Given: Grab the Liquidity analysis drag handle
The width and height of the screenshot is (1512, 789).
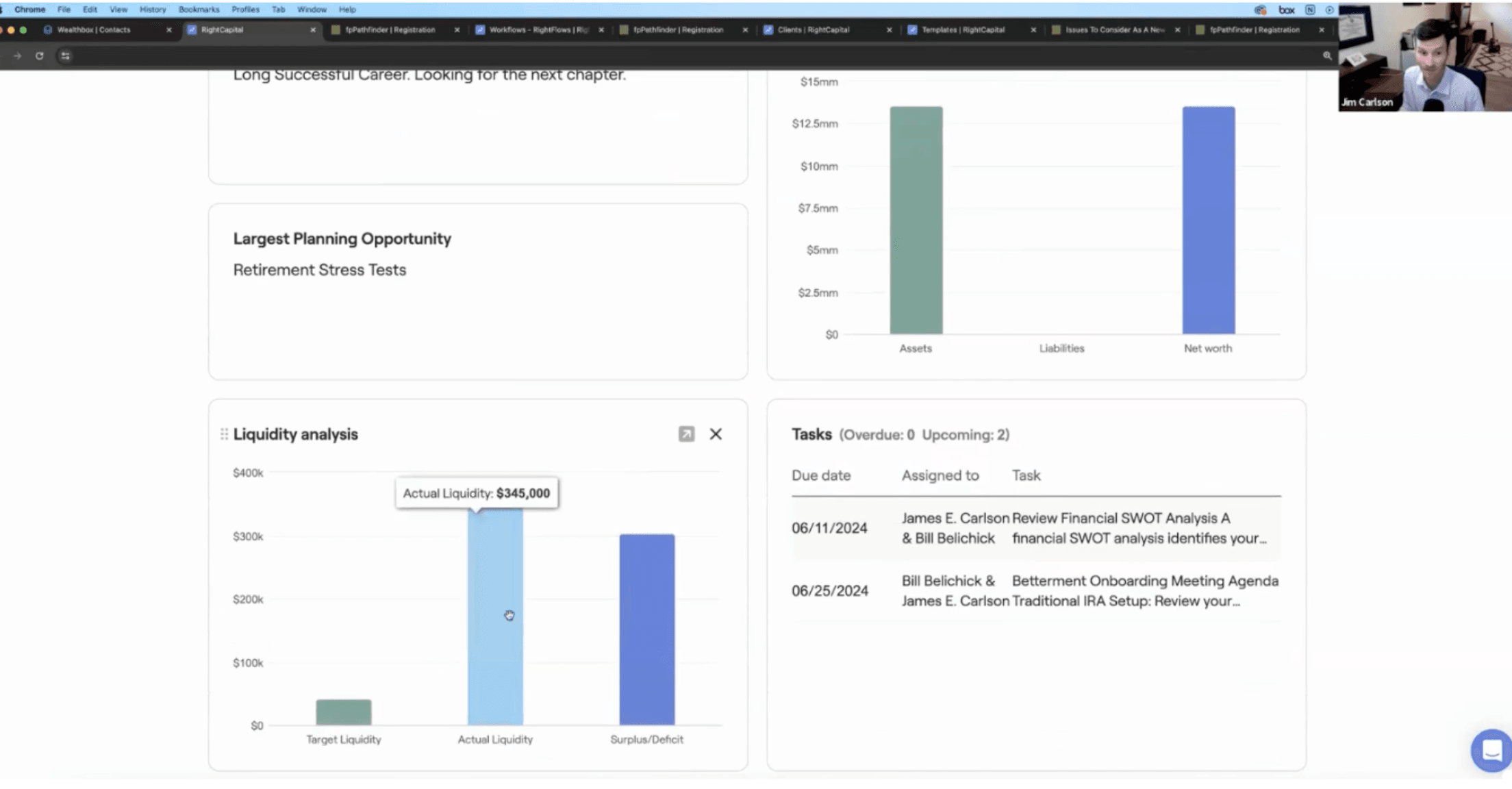Looking at the screenshot, I should click(224, 434).
